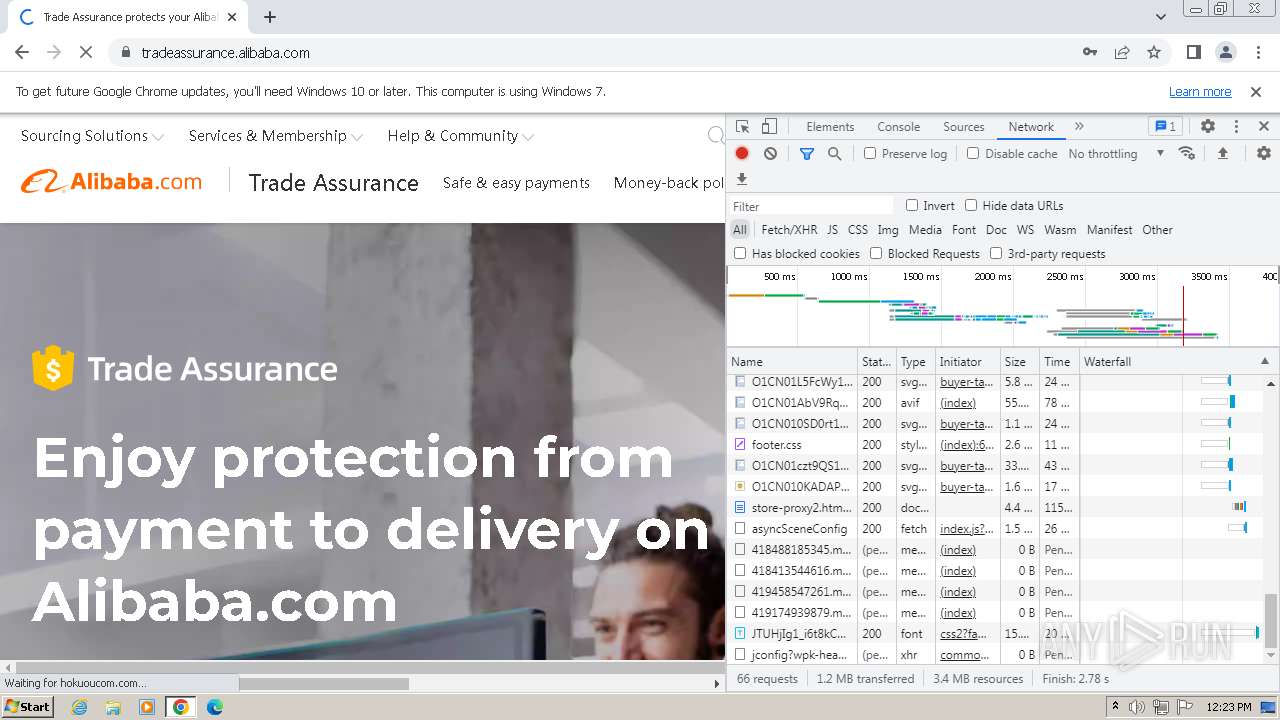Toggle Chrome side panel icon

[1194, 52]
